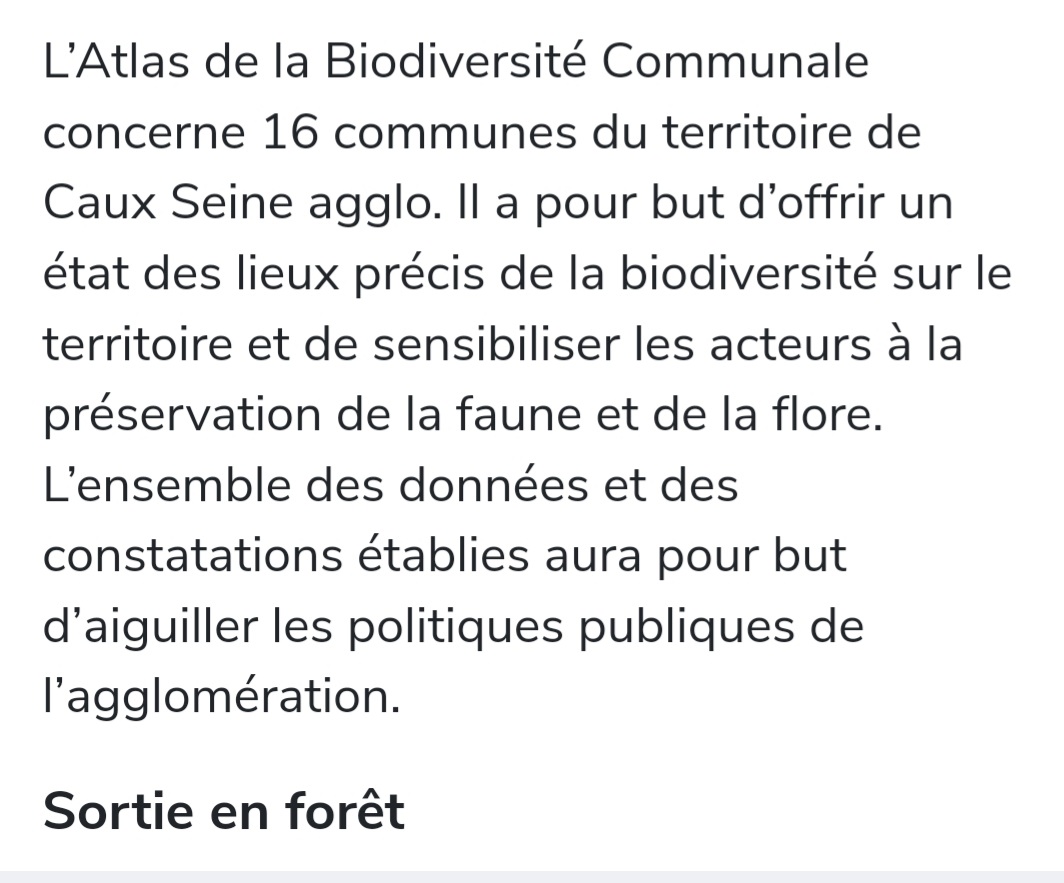Click the number "16" in the paragraph
The image size is (1064, 883).
(288, 133)
